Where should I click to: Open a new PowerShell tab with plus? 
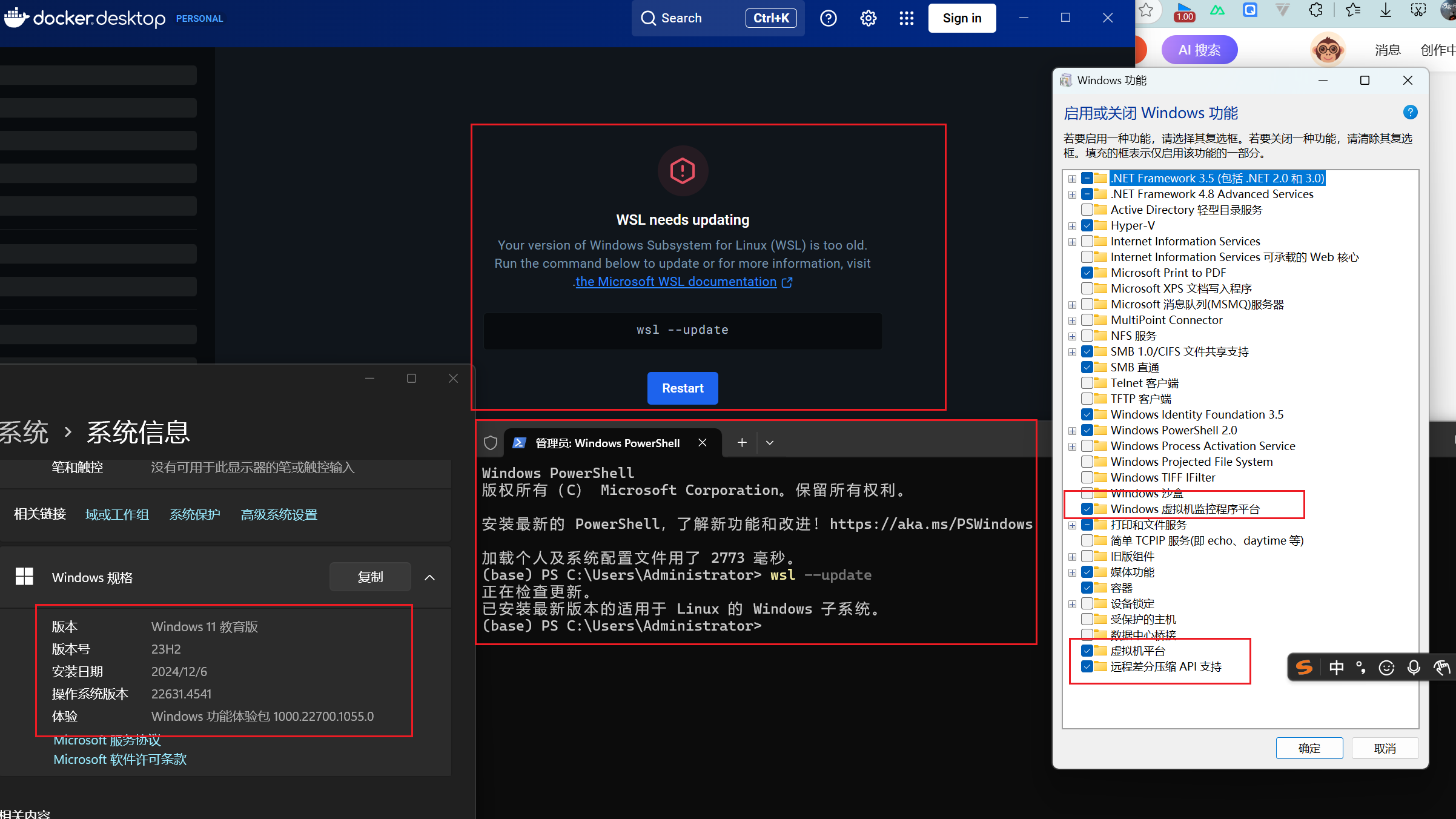tap(742, 443)
